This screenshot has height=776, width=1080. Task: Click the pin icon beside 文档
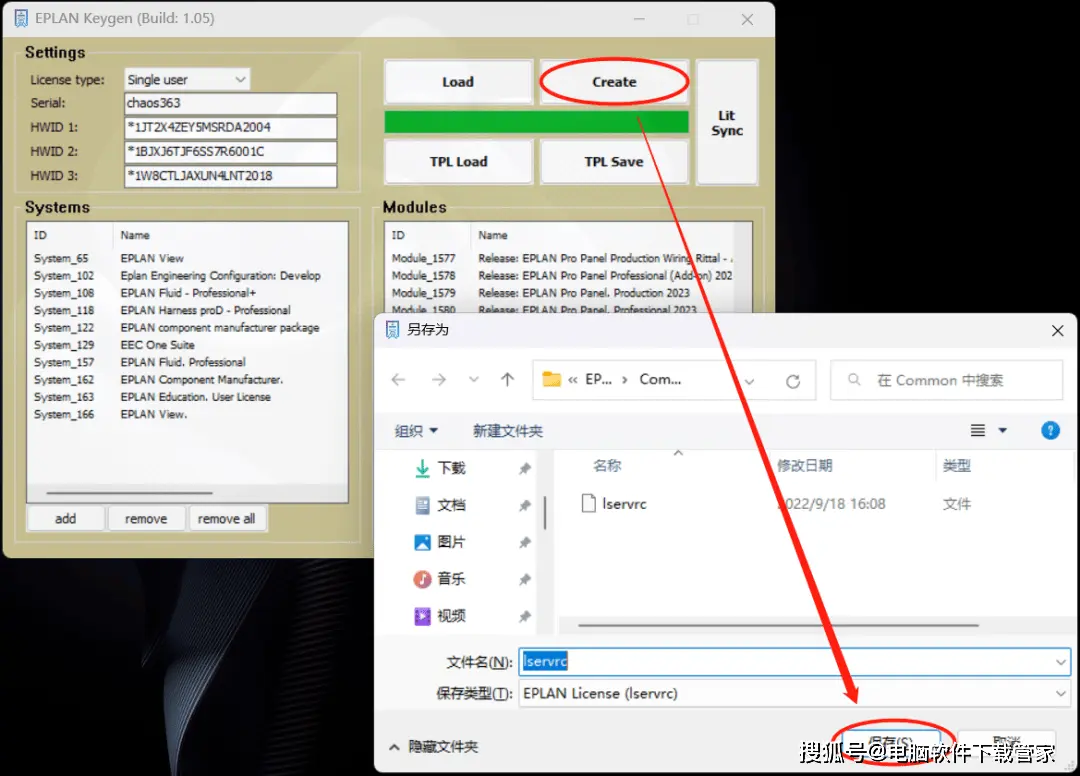[x=525, y=505]
